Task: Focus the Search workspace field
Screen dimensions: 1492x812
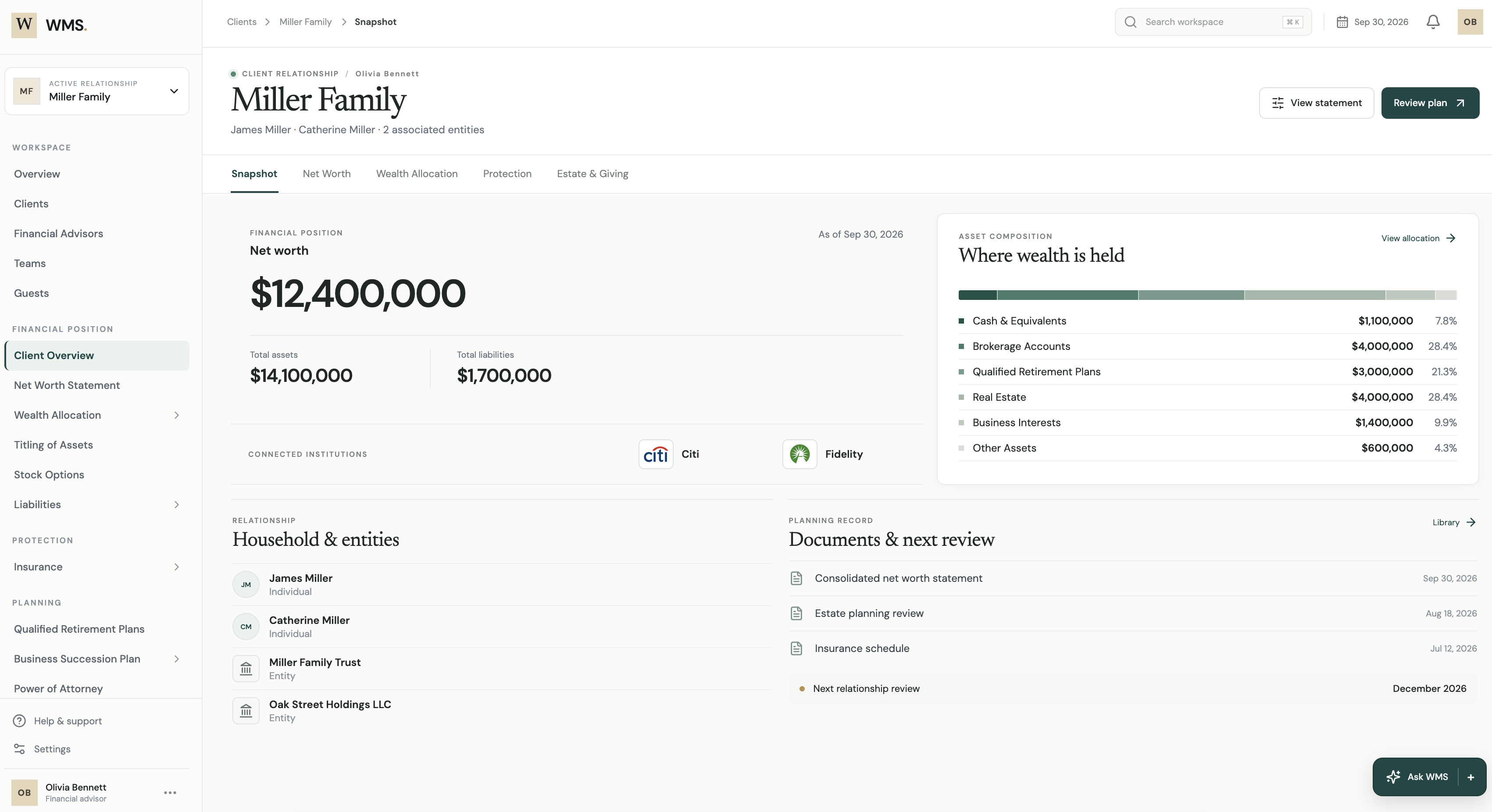Action: coord(1214,22)
